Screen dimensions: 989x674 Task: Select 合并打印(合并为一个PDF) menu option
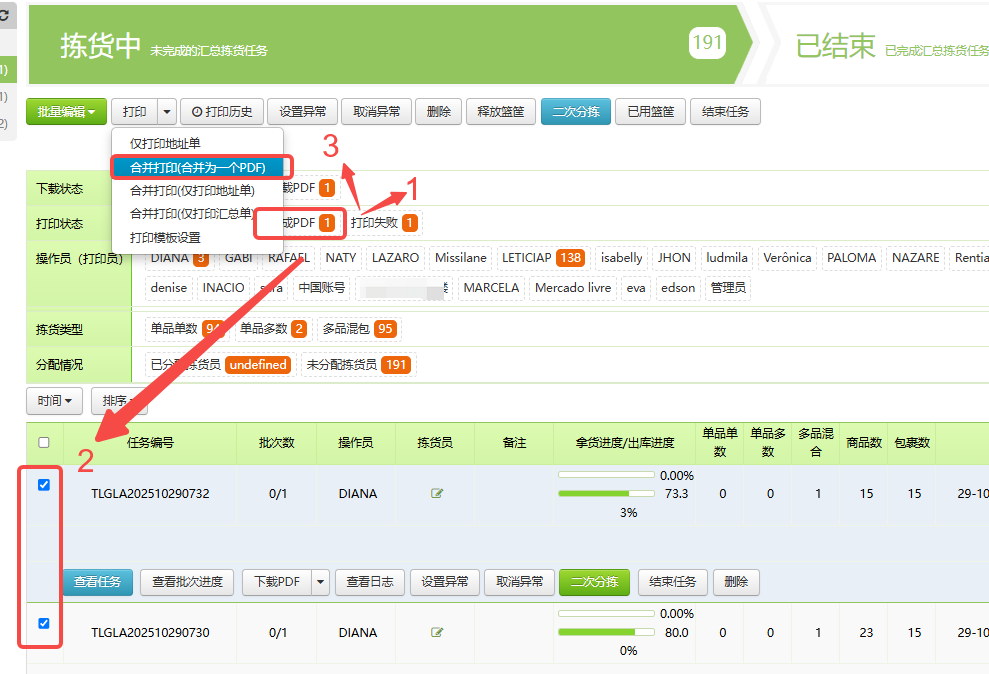(x=197, y=167)
